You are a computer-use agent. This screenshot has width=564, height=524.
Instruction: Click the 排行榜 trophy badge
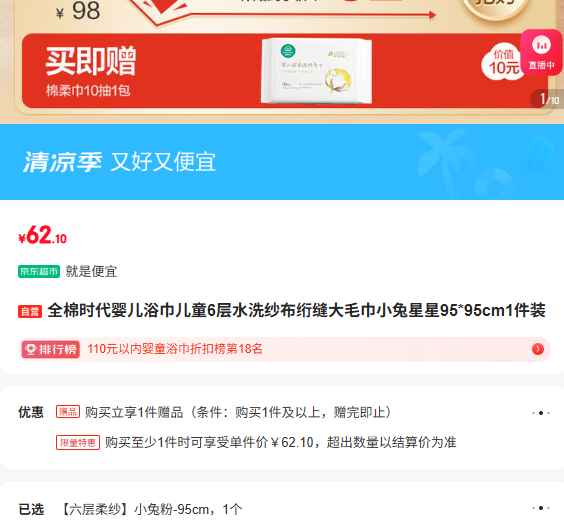pyautogui.click(x=50, y=349)
